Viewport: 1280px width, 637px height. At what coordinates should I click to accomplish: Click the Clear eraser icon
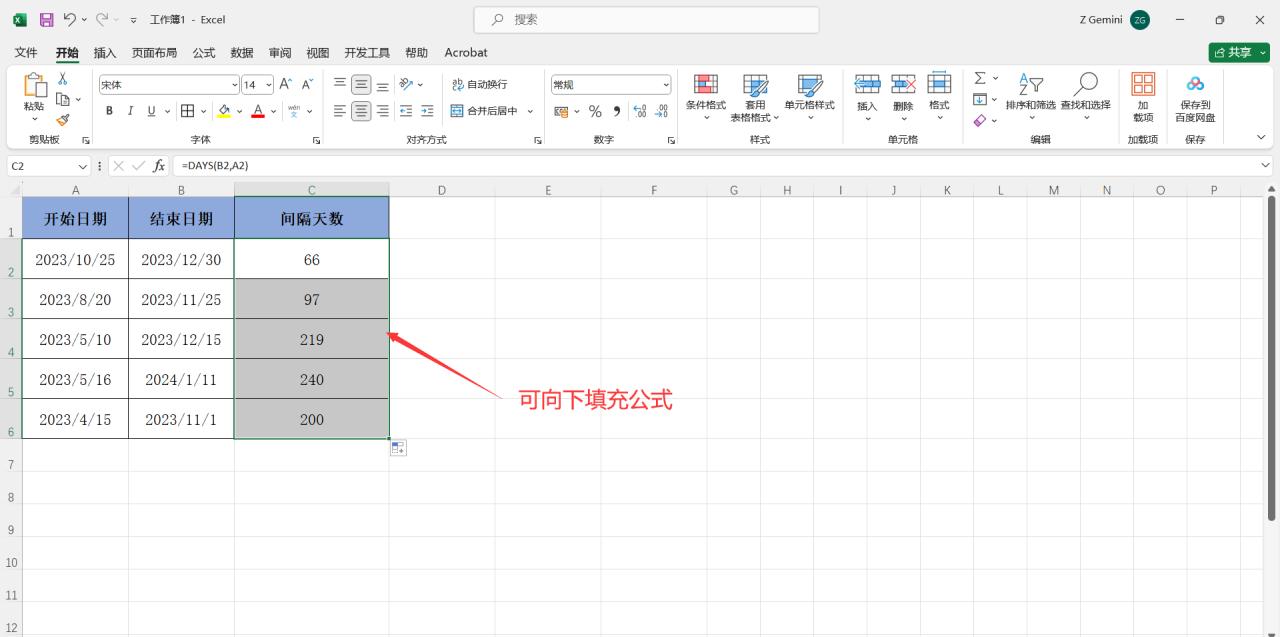[x=980, y=120]
